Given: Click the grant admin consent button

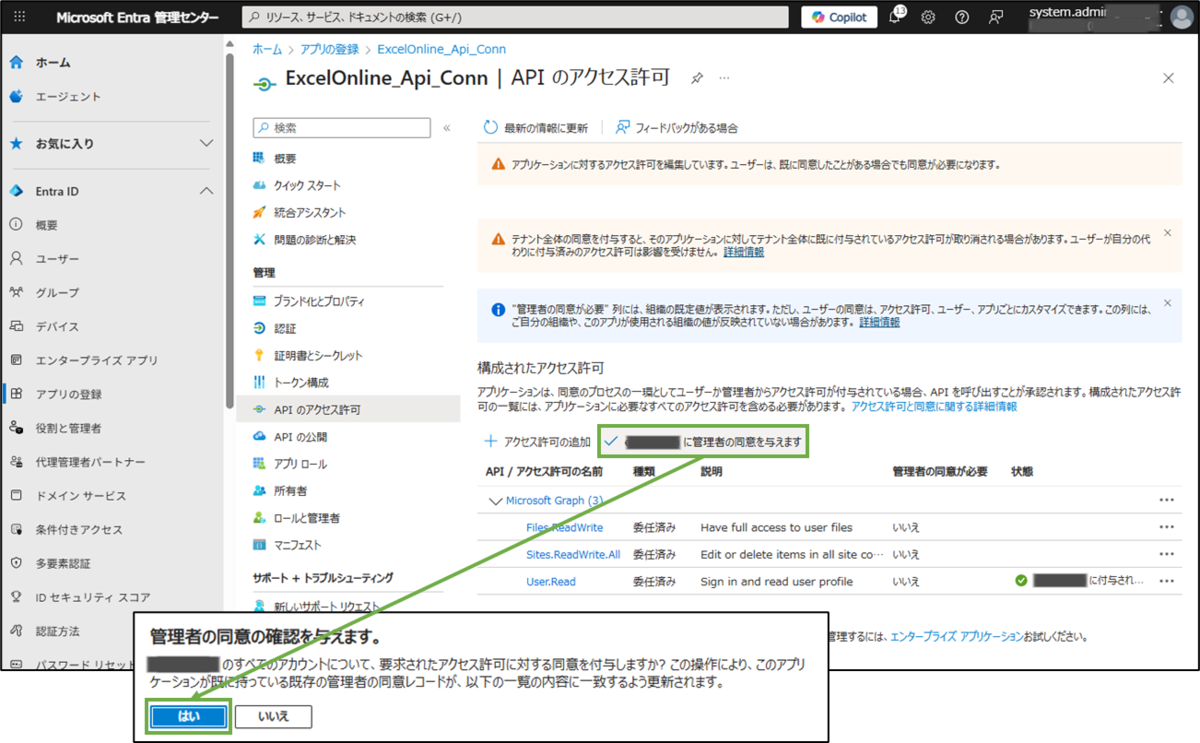Looking at the screenshot, I should (703, 441).
